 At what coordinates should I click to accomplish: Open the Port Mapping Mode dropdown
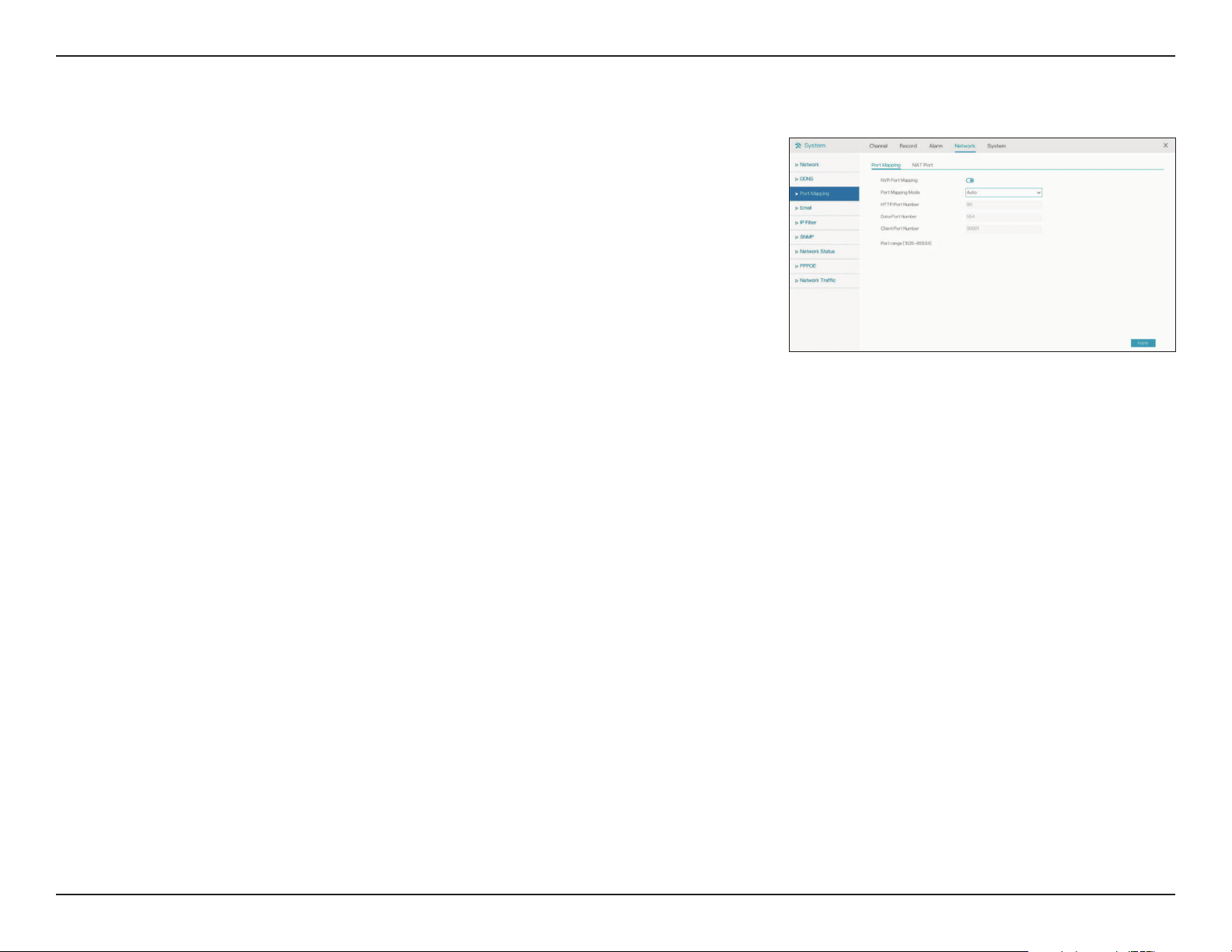click(1003, 193)
